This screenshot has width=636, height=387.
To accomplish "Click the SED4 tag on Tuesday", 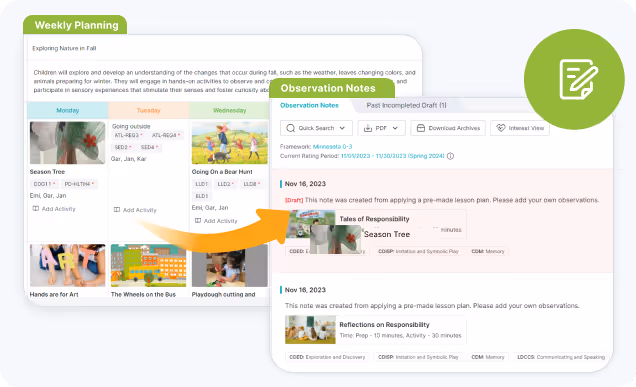I will [x=149, y=147].
